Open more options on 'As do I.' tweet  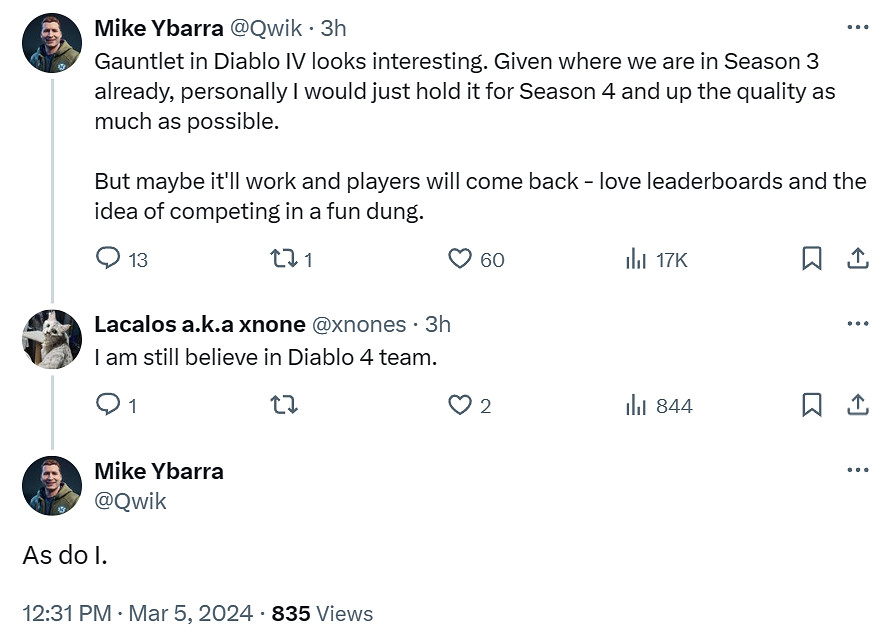tap(857, 470)
